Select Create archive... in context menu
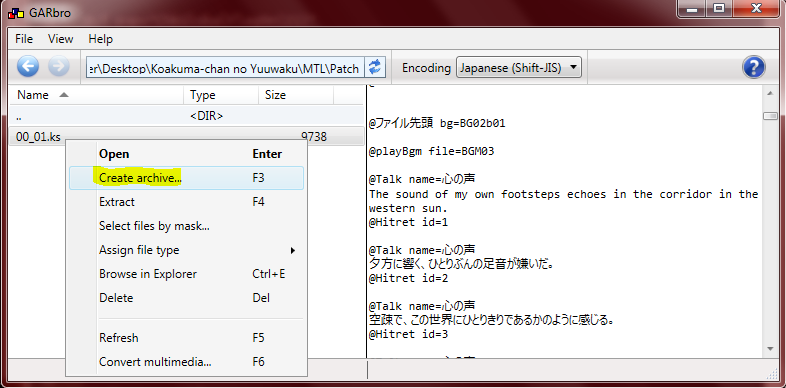Viewport: 786px width, 388px height. pyautogui.click(x=186, y=178)
